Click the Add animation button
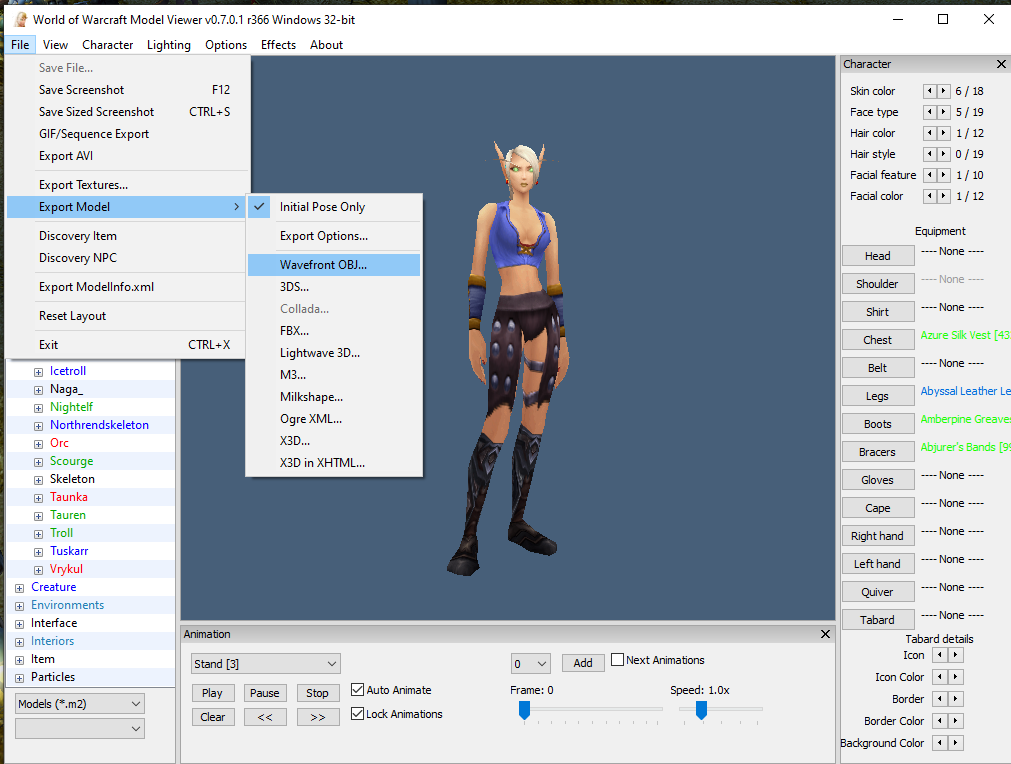This screenshot has width=1011, height=764. [x=583, y=663]
